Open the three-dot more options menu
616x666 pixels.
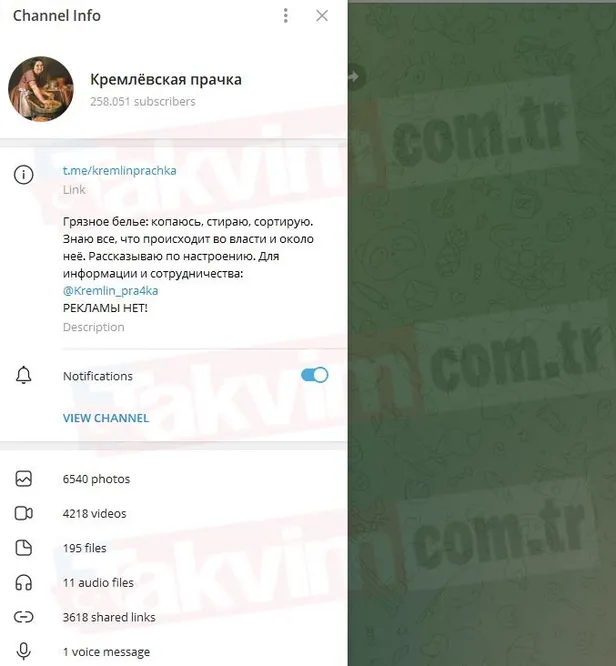(285, 16)
